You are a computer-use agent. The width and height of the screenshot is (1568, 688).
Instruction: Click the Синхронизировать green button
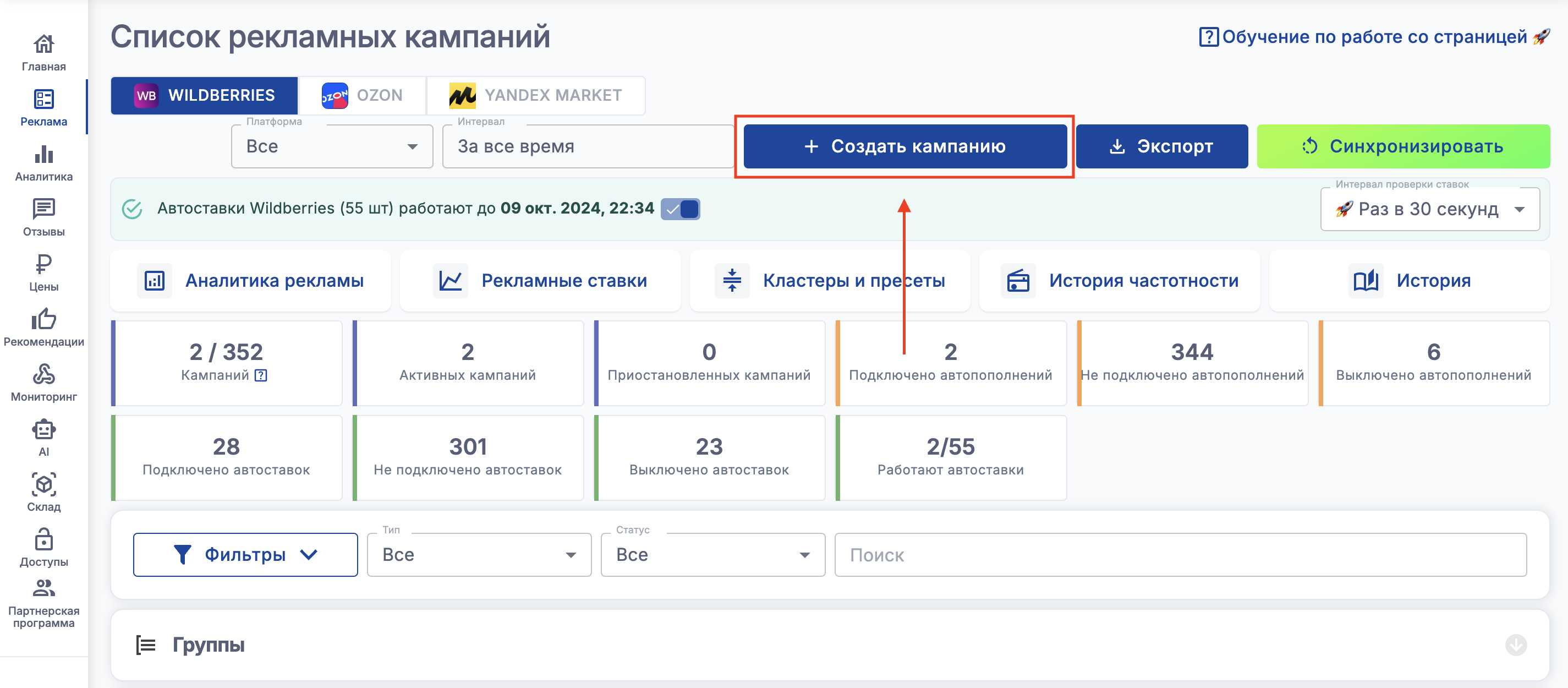(1403, 147)
